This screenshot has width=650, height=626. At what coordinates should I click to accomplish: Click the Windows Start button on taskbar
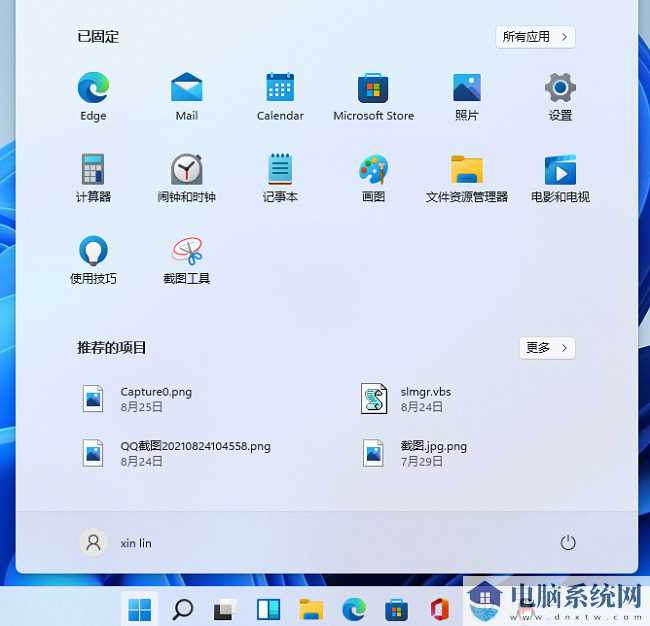click(140, 609)
